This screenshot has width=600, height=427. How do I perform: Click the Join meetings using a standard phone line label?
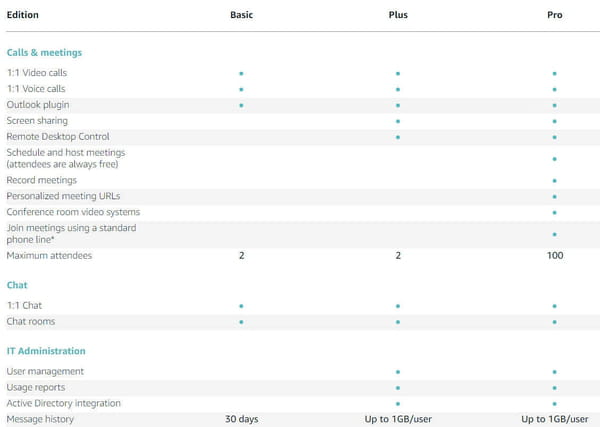coord(71,233)
